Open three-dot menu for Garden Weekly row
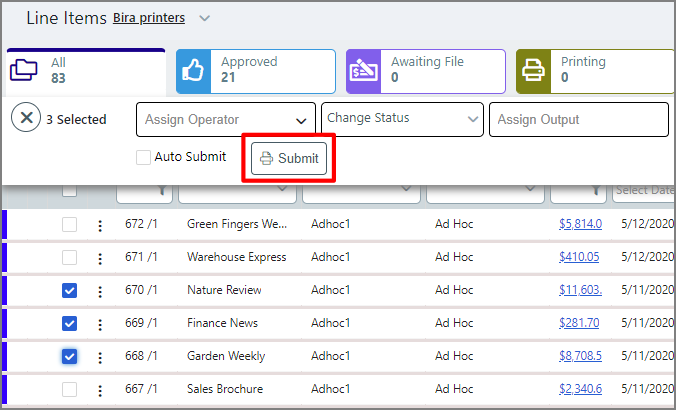676x410 pixels. 99,357
